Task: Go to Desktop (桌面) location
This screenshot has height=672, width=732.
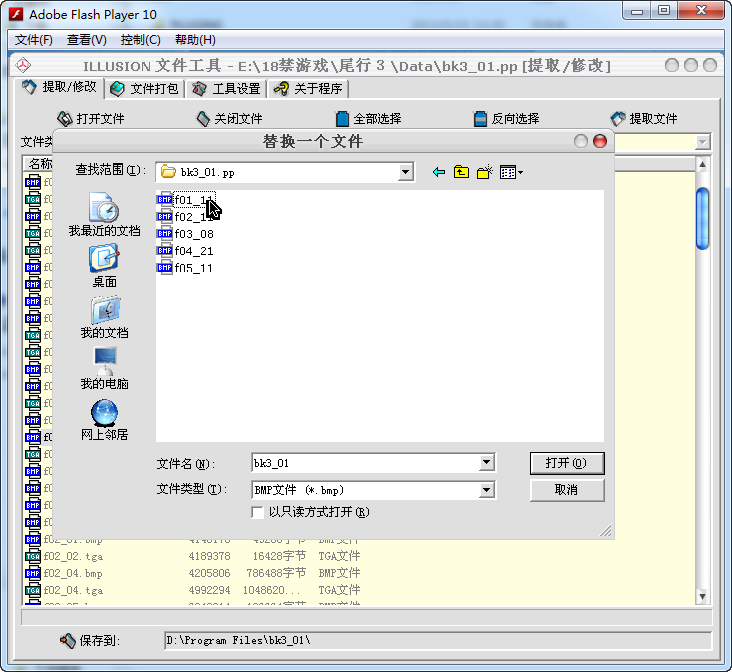Action: (x=105, y=266)
